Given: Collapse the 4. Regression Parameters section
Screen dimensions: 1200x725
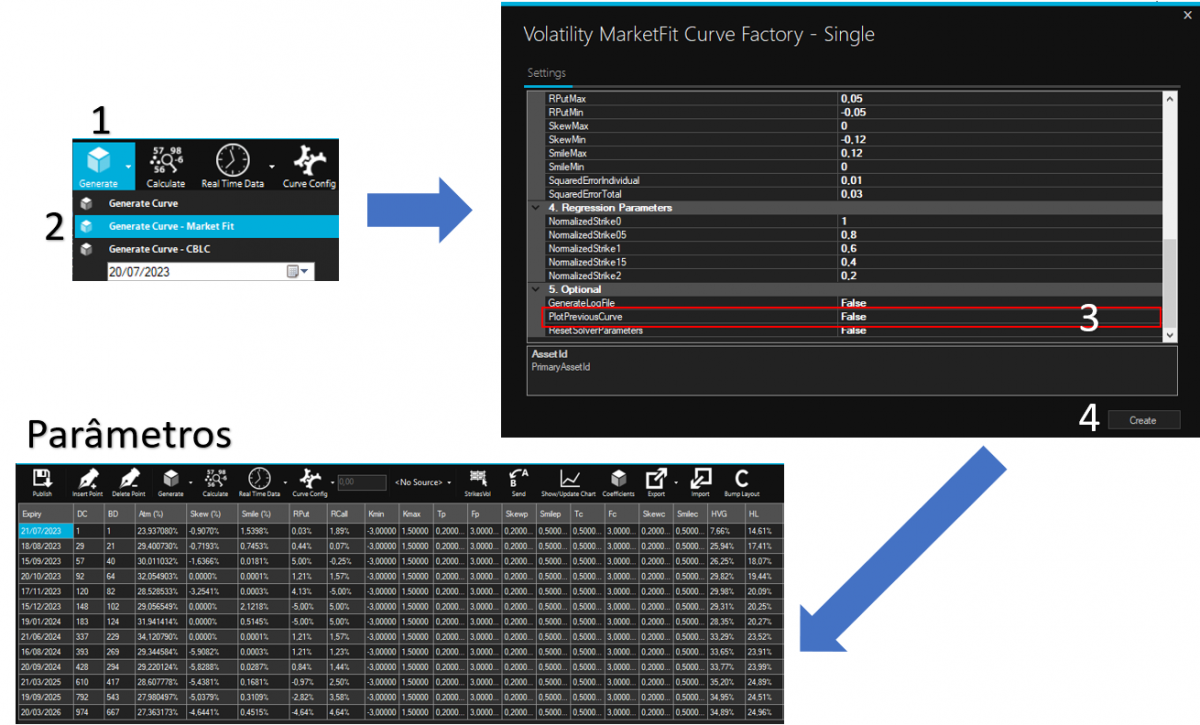Looking at the screenshot, I should (536, 208).
